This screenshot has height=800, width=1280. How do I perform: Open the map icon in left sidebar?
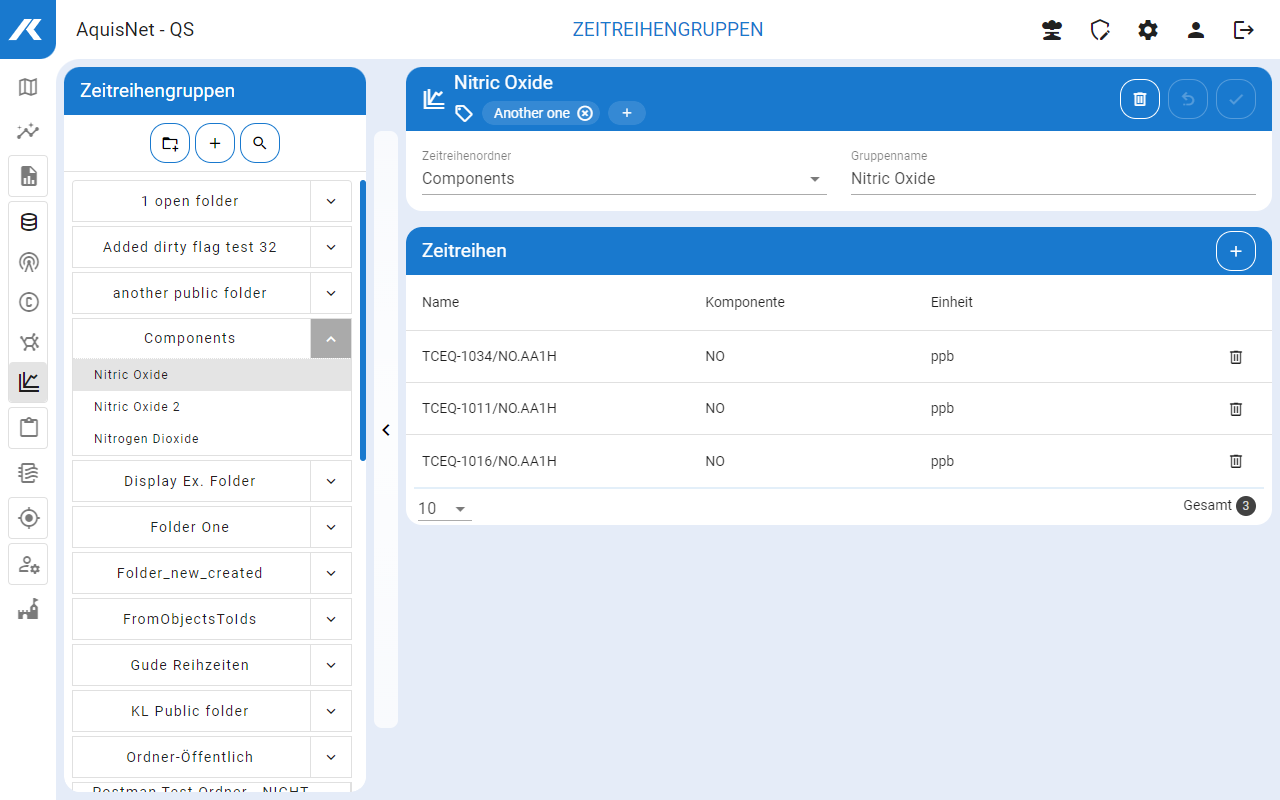[x=28, y=87]
